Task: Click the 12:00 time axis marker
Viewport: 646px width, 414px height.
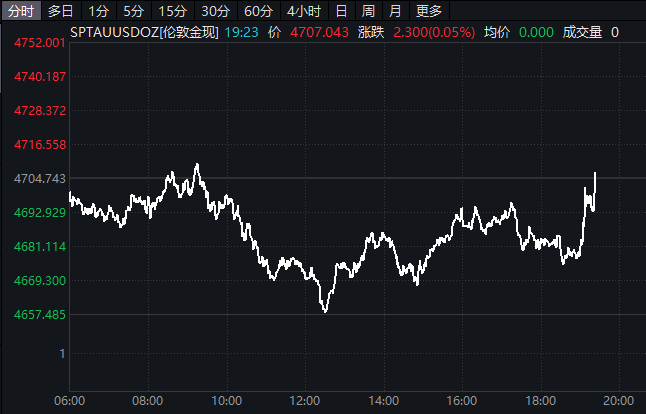Action: tap(305, 401)
